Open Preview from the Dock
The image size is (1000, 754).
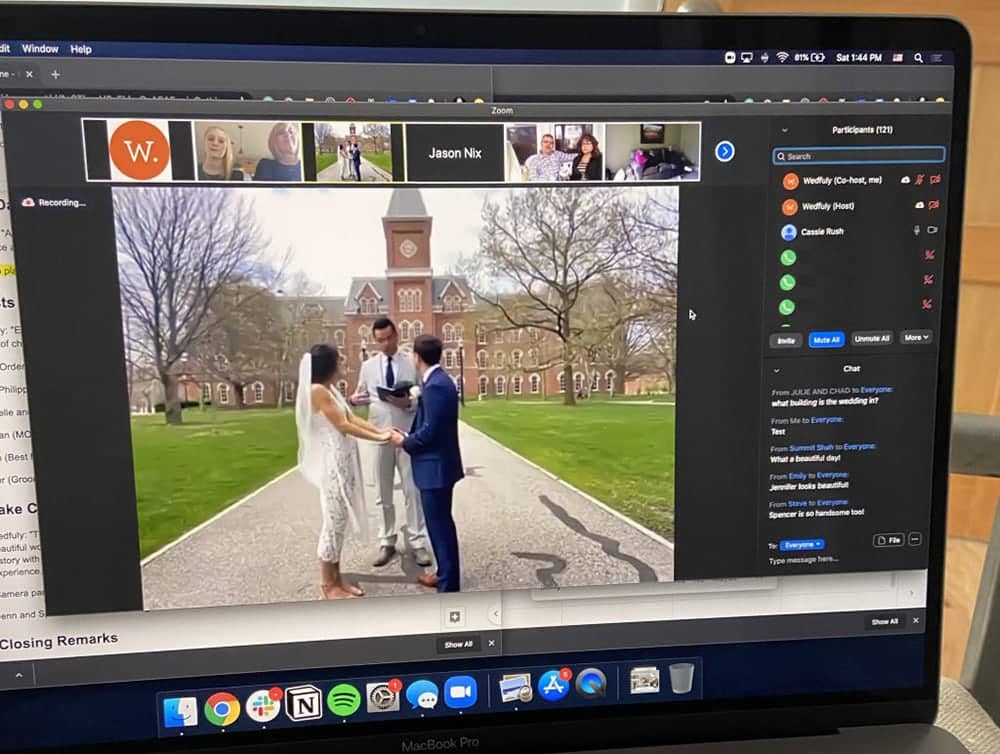pyautogui.click(x=515, y=688)
